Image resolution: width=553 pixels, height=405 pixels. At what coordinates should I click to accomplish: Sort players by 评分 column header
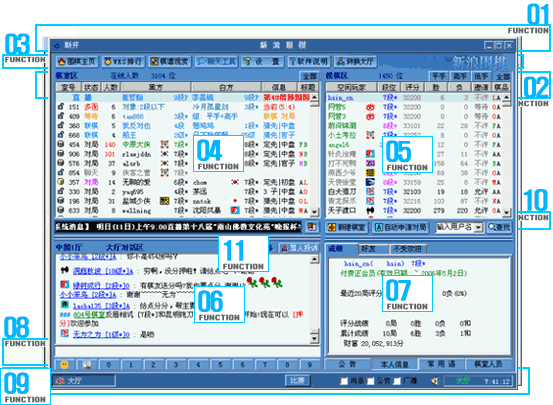[x=412, y=87]
